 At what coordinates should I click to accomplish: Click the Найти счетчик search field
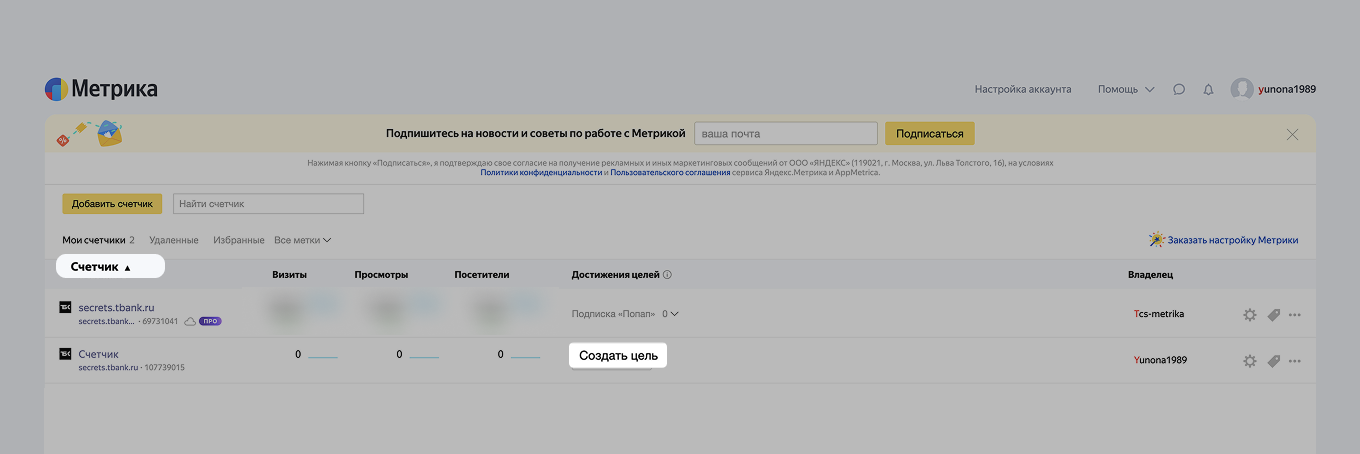point(268,204)
